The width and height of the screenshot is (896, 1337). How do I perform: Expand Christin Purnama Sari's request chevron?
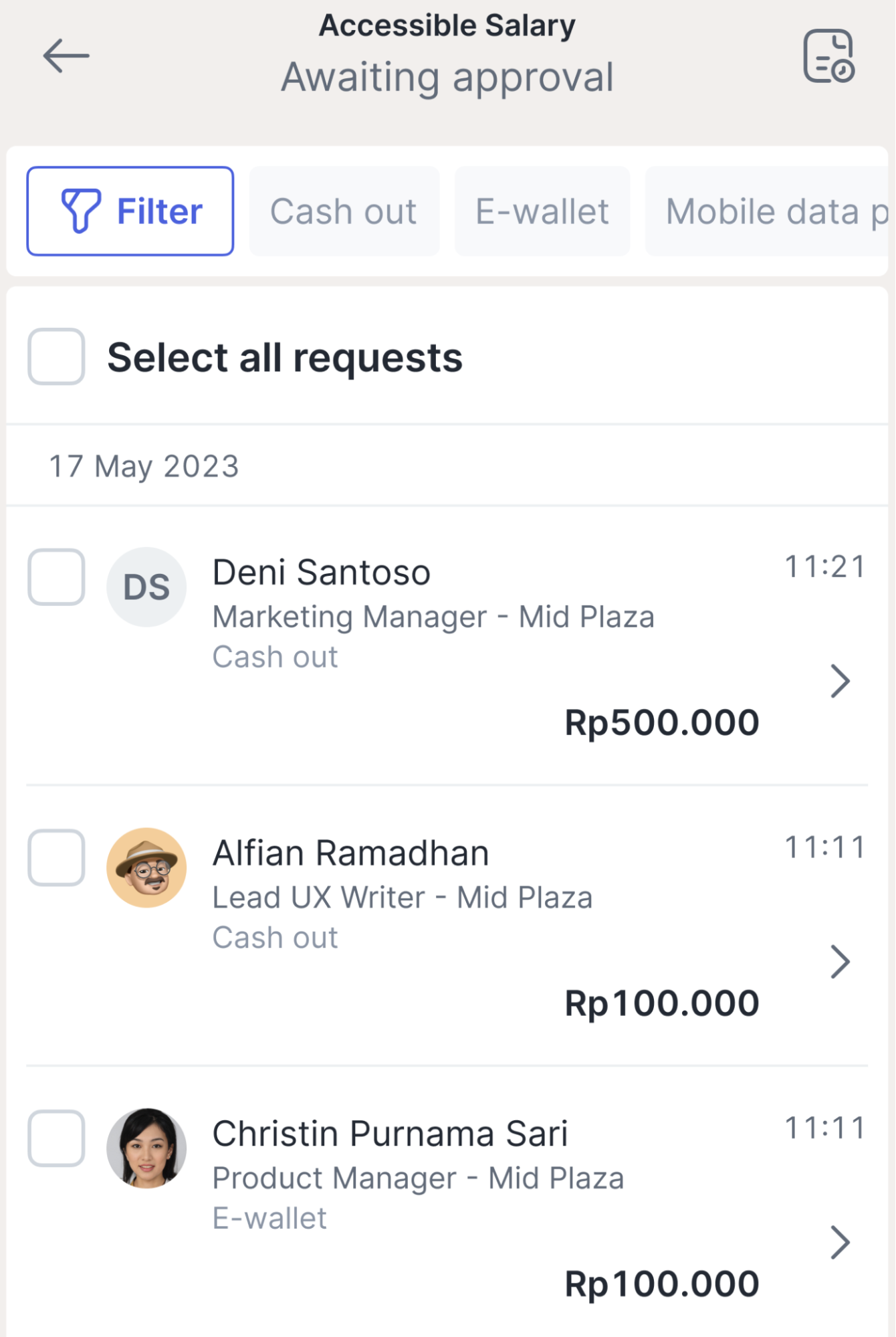pyautogui.click(x=840, y=1243)
